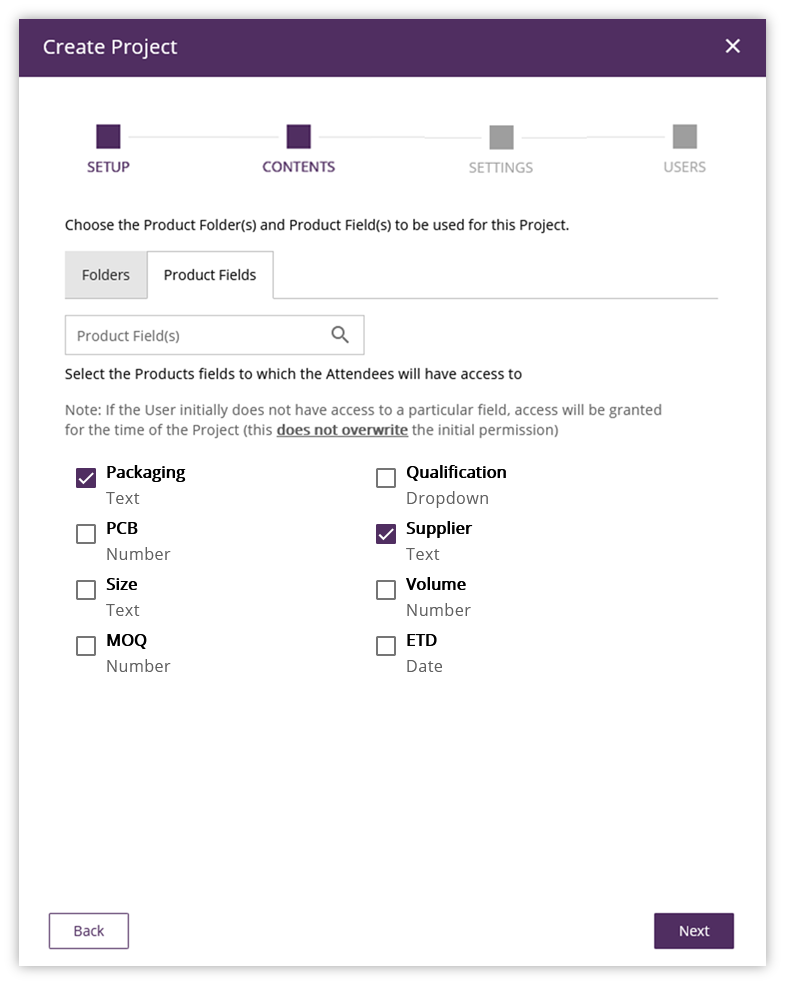785x985 pixels.
Task: Tick the Size text field checkbox
Action: [86, 590]
